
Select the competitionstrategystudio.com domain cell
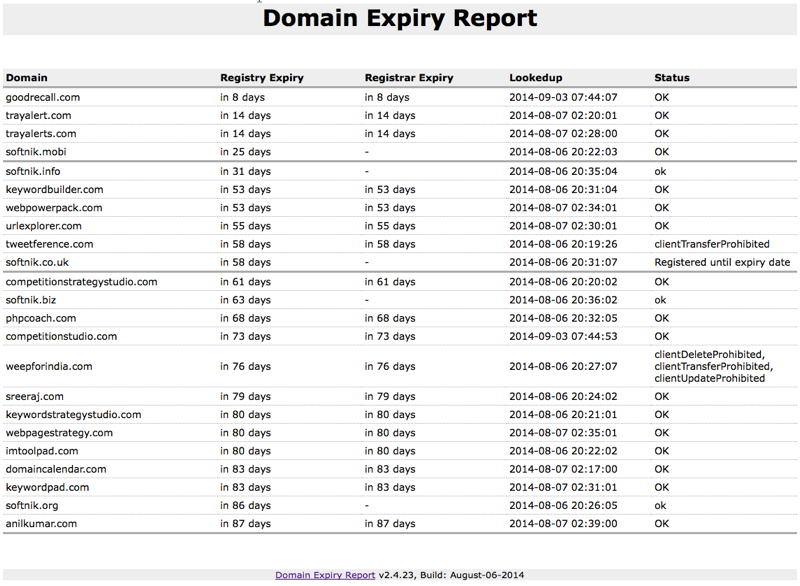[82, 282]
